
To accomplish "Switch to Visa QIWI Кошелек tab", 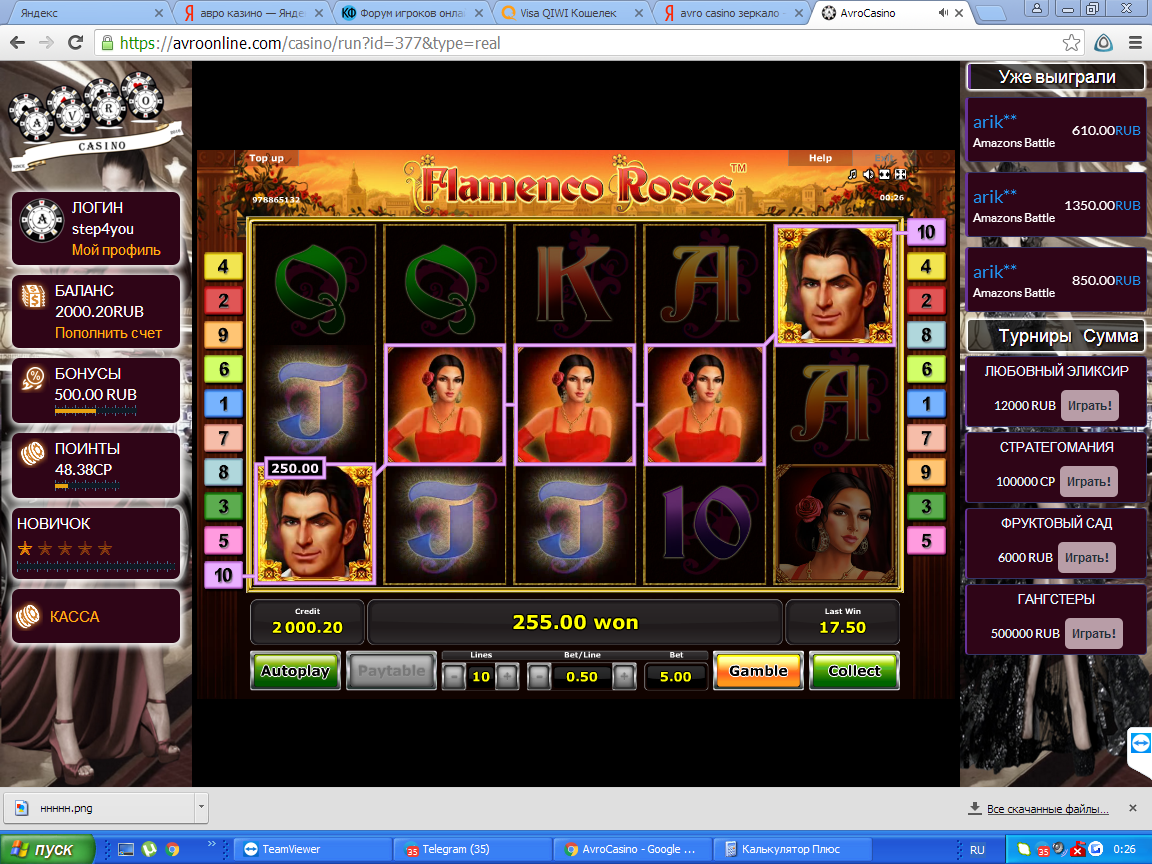I will point(573,12).
